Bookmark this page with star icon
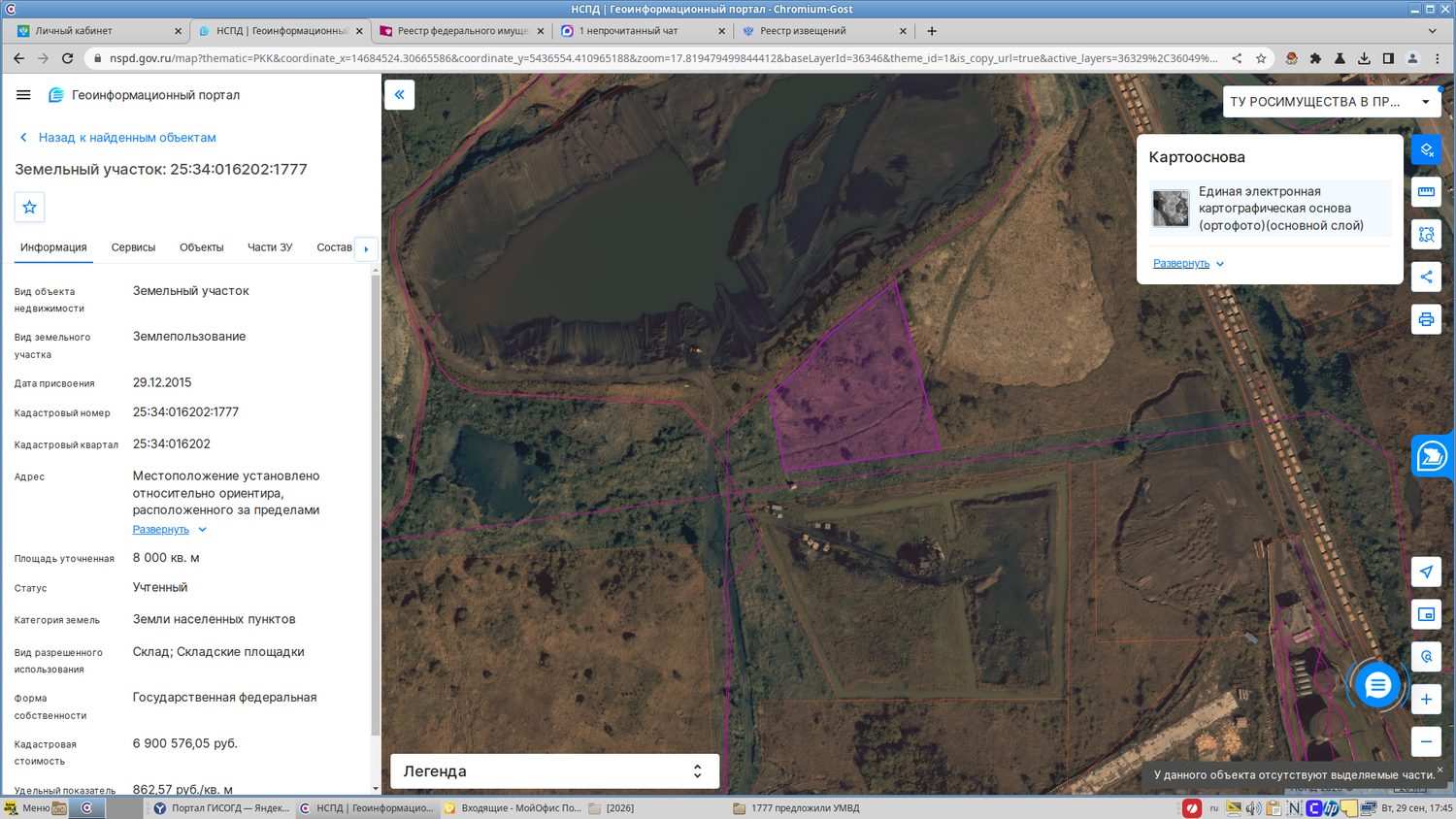 [x=1261, y=58]
